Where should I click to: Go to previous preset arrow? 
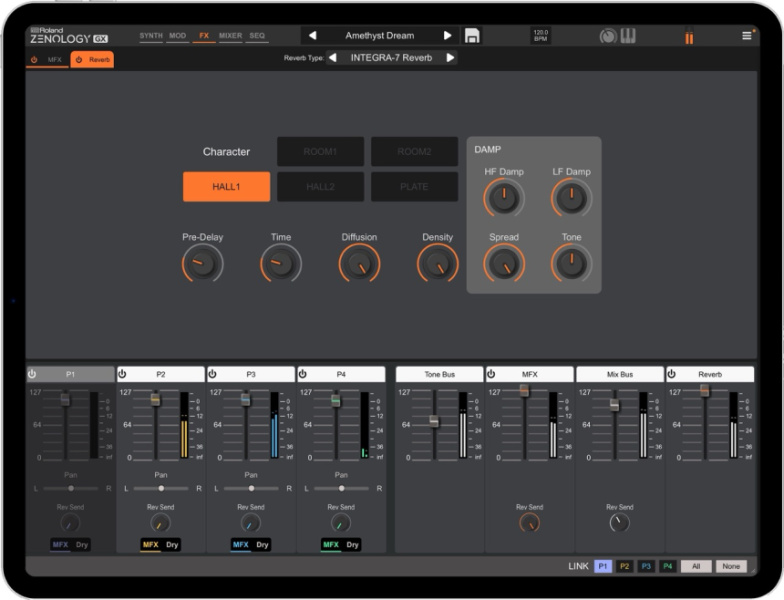point(312,36)
